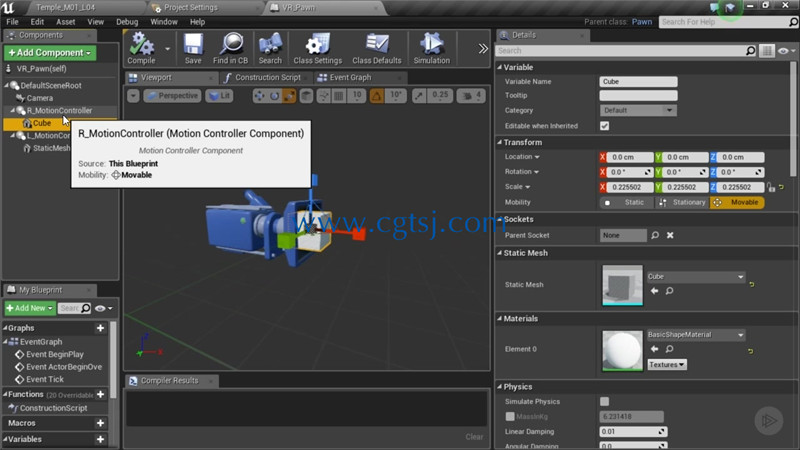Open Static Mesh Cube dropdown
Screen dimensions: 800x450
696,277
